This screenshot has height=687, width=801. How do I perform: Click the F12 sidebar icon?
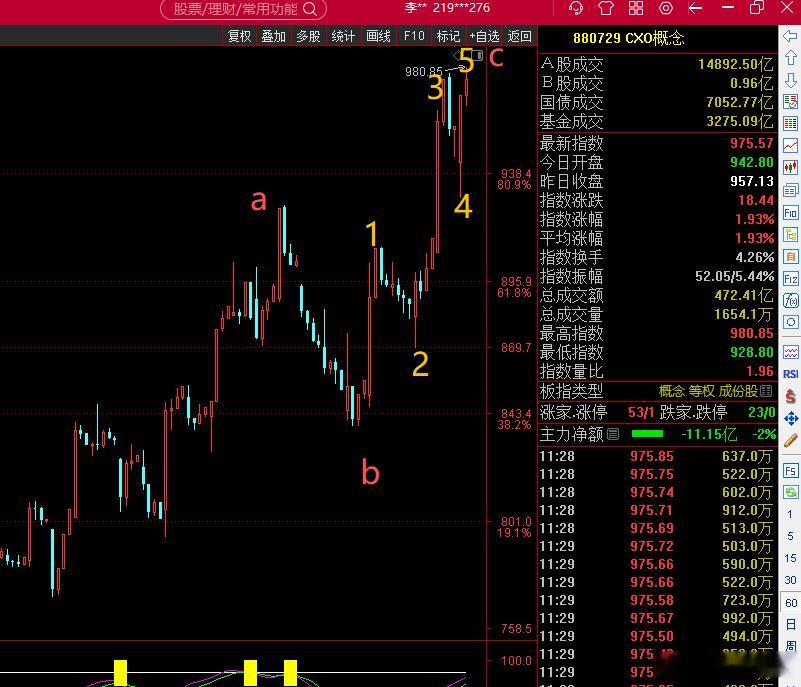[790, 278]
